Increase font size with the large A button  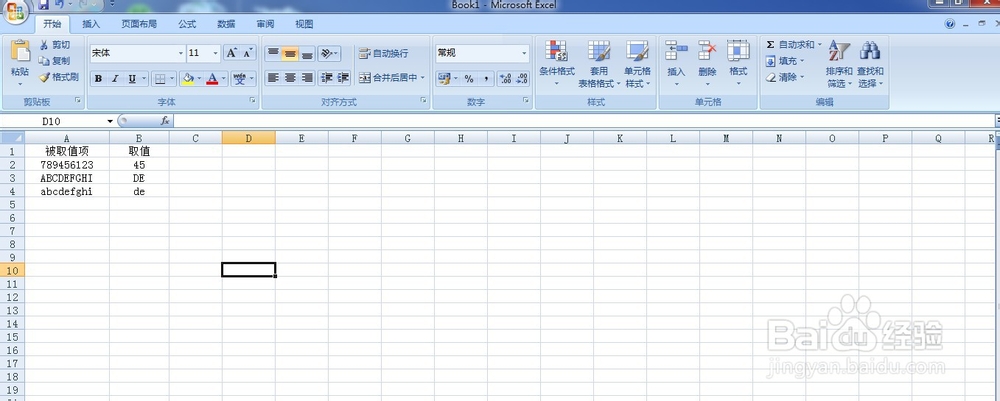pos(232,53)
